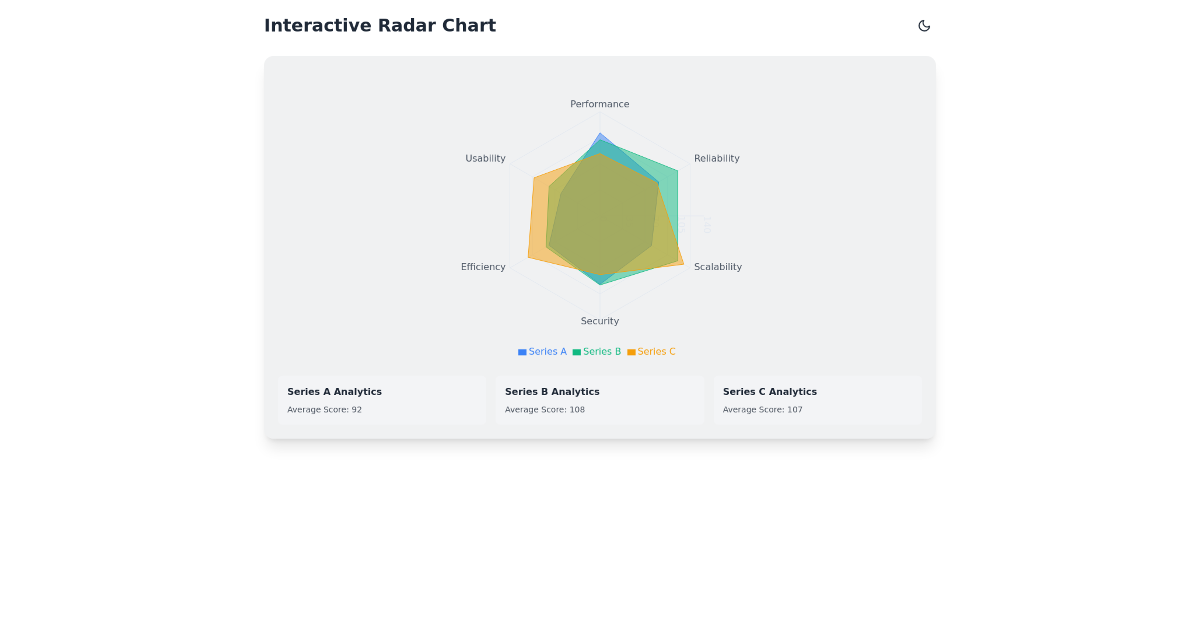Toggle Series A visibility in the legend
This screenshot has height=630, width=1200.
542,351
